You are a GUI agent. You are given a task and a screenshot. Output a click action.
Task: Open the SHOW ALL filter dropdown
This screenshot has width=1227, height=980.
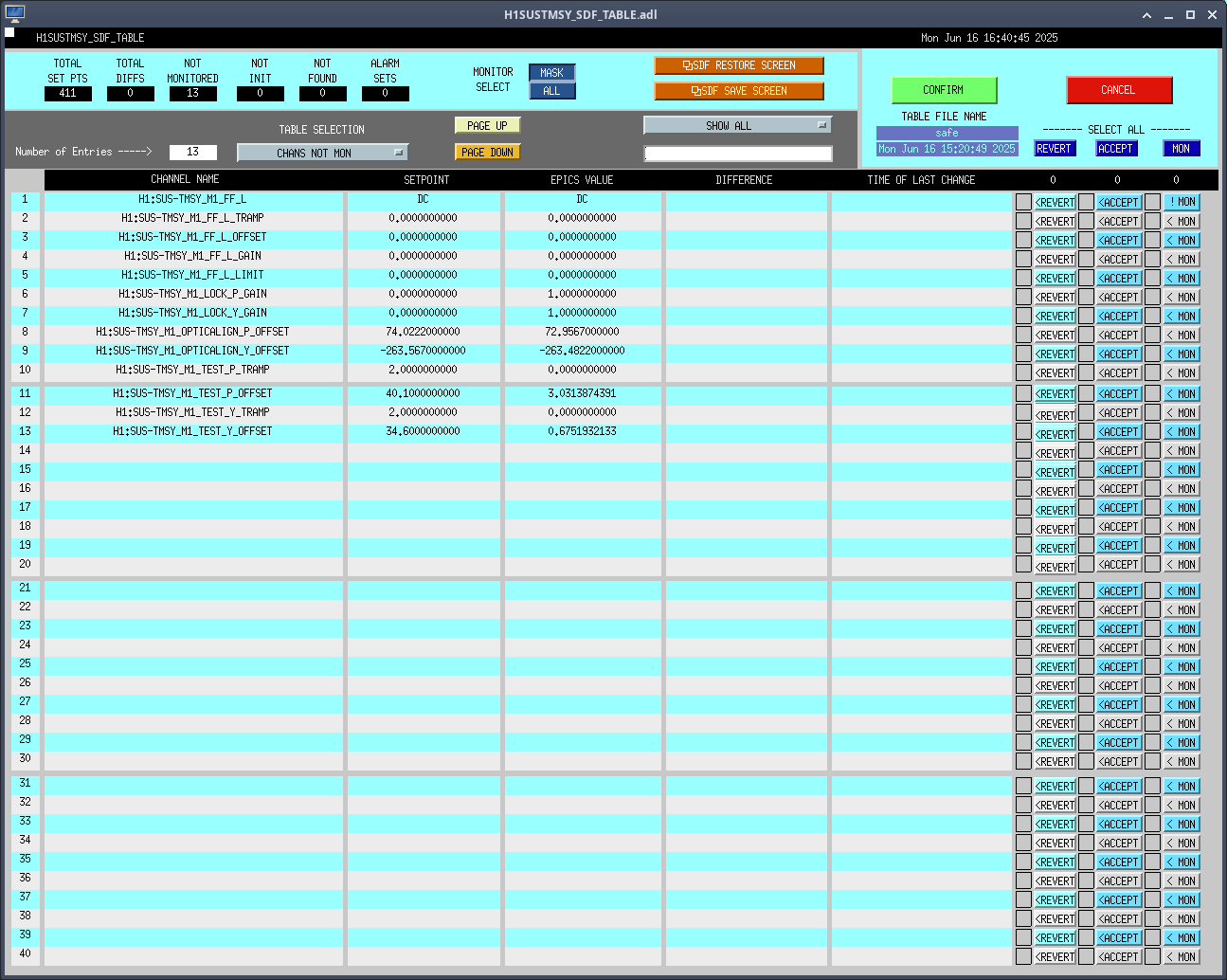737,125
